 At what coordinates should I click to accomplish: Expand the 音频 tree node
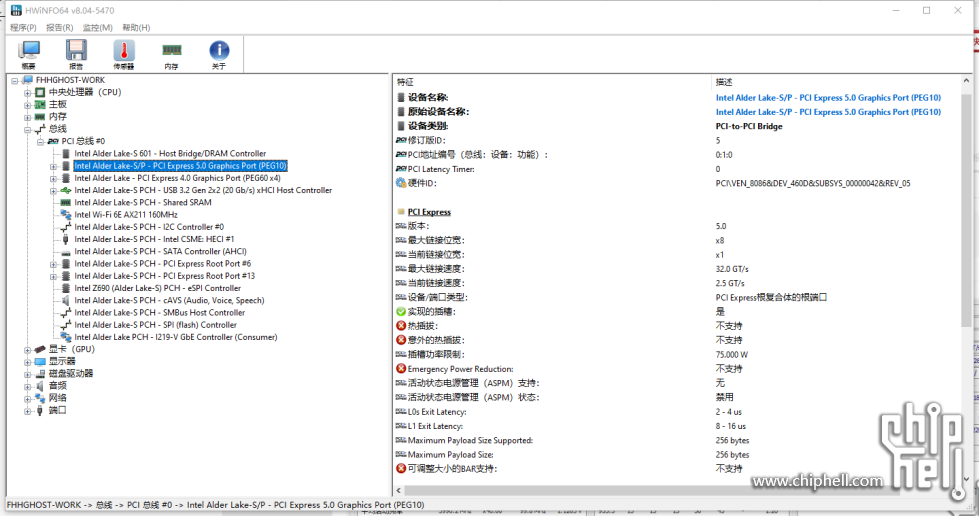pos(27,386)
